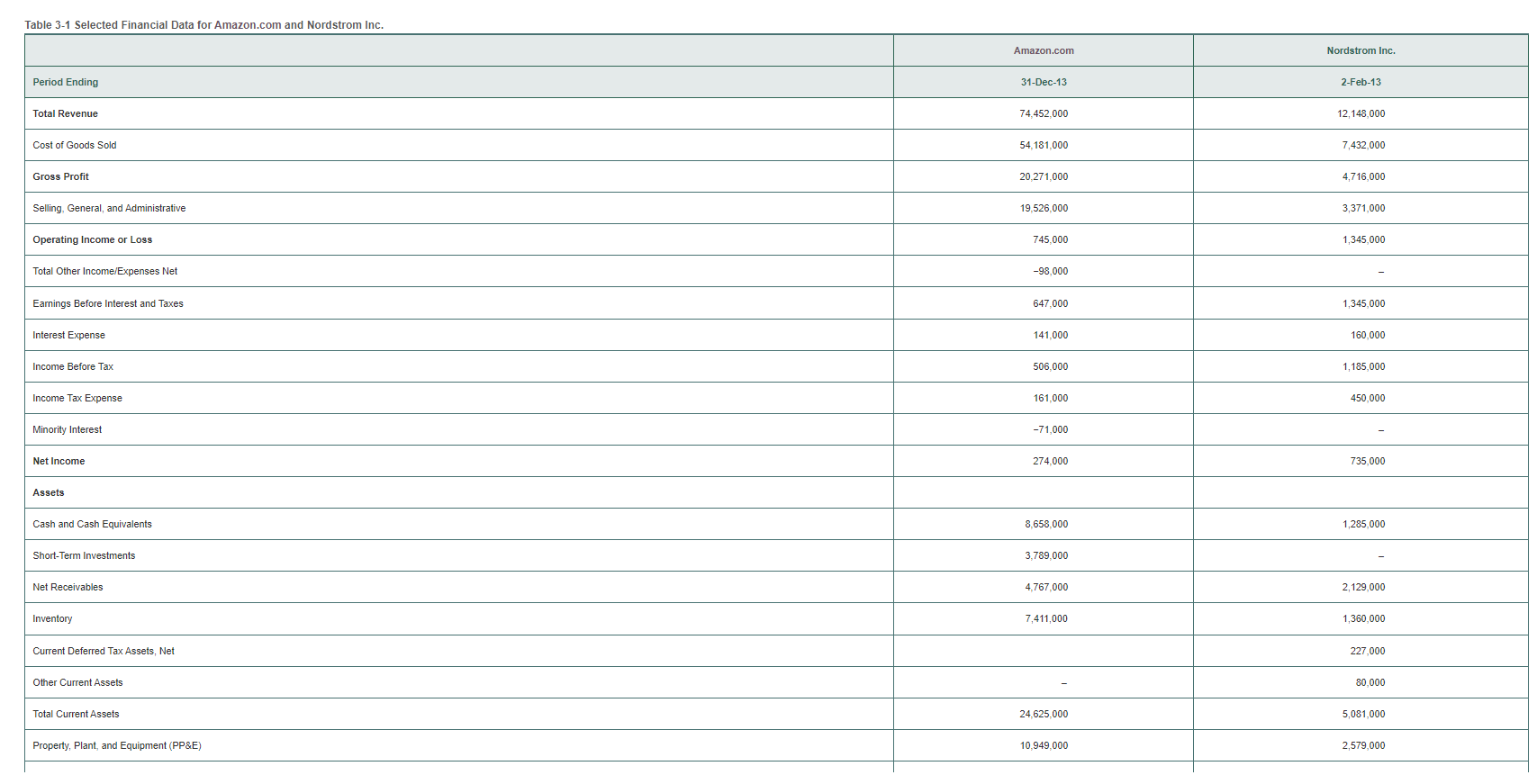Select the Income Before Tax label
This screenshot has width=1537, height=784.
click(73, 366)
